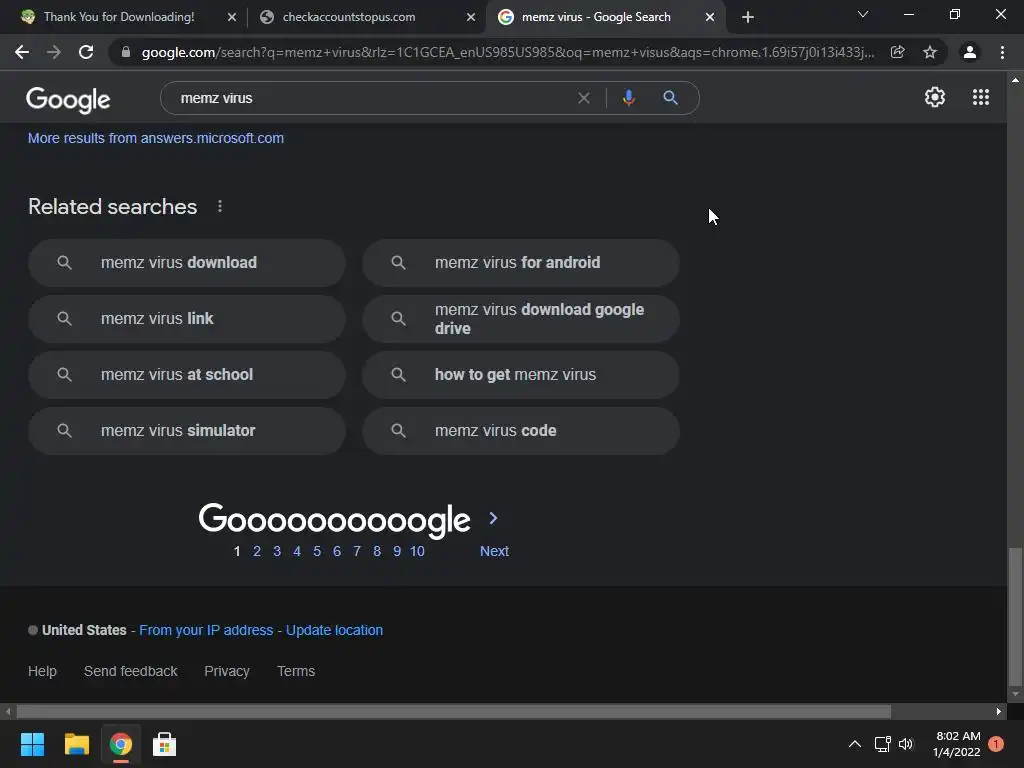Click the Google logo in header

(x=68, y=100)
